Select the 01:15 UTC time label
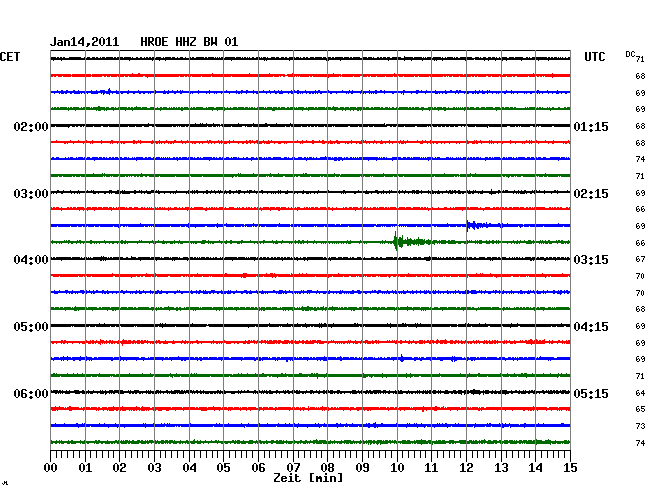This screenshot has height=494, width=650. click(x=591, y=126)
